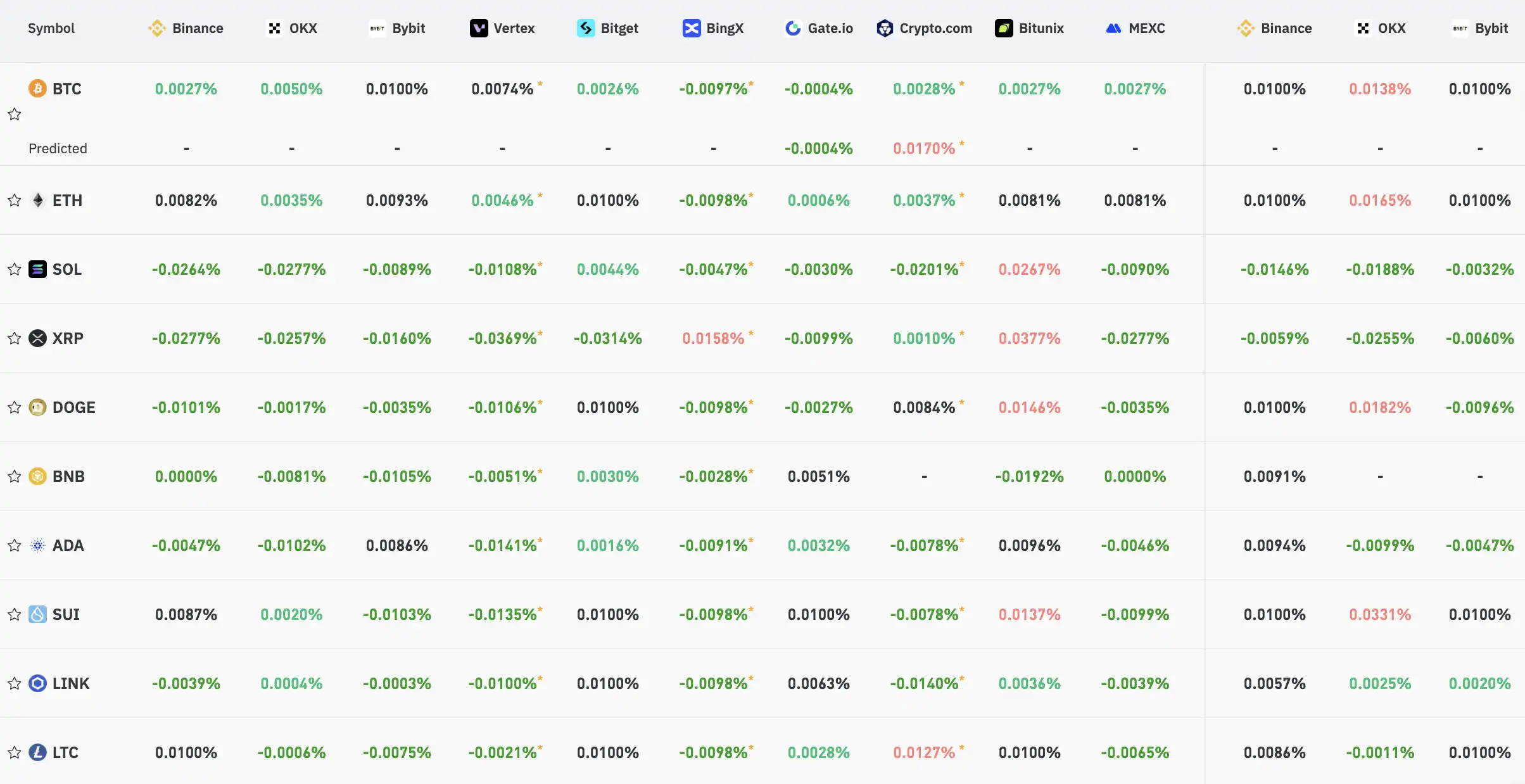The height and width of the screenshot is (784, 1525).
Task: Click the Gate.io column header label
Action: point(830,28)
